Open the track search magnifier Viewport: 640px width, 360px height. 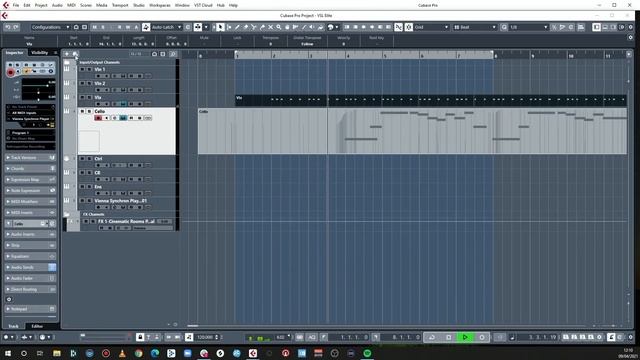pyautogui.click(x=173, y=54)
